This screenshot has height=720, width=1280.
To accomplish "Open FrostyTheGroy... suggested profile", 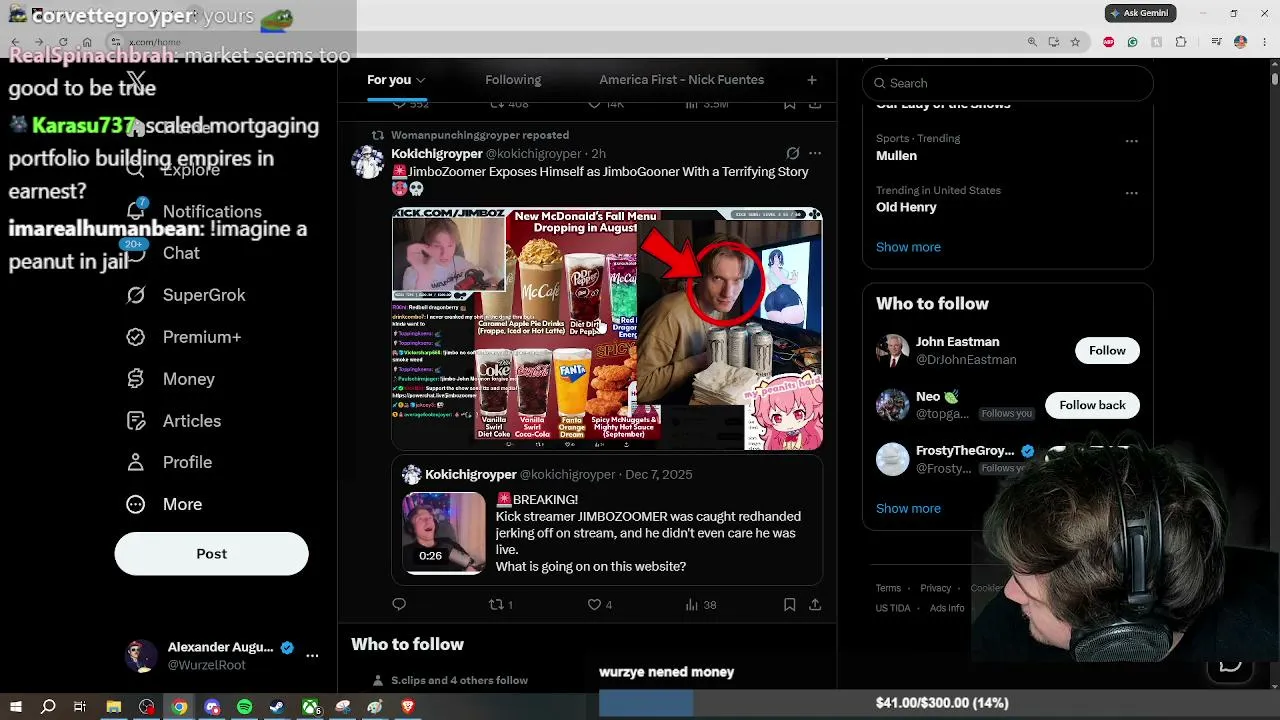I will (965, 451).
